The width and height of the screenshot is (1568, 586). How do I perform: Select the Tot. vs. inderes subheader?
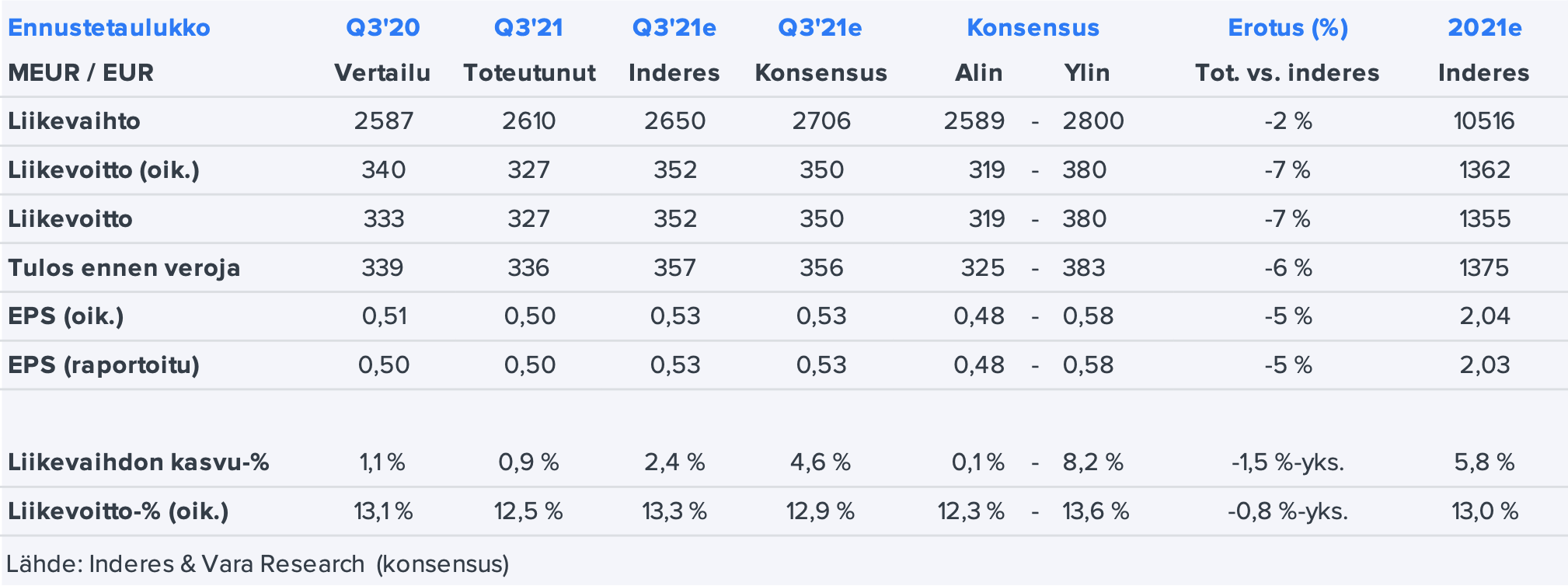(x=1287, y=73)
